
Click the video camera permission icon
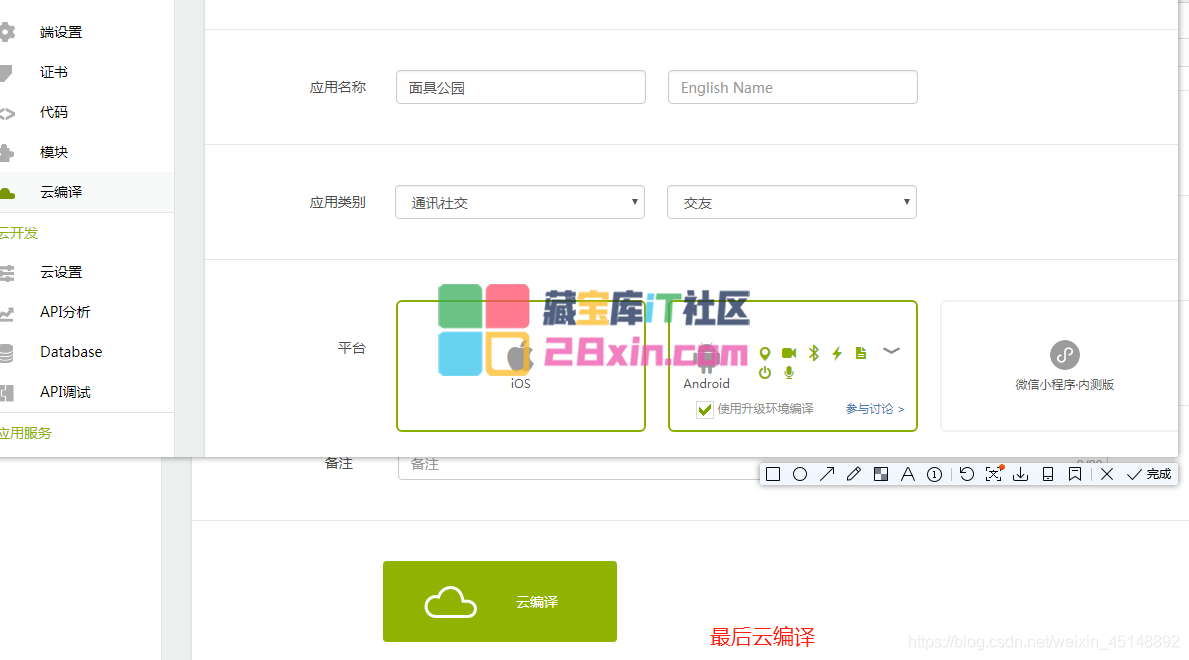click(x=789, y=353)
